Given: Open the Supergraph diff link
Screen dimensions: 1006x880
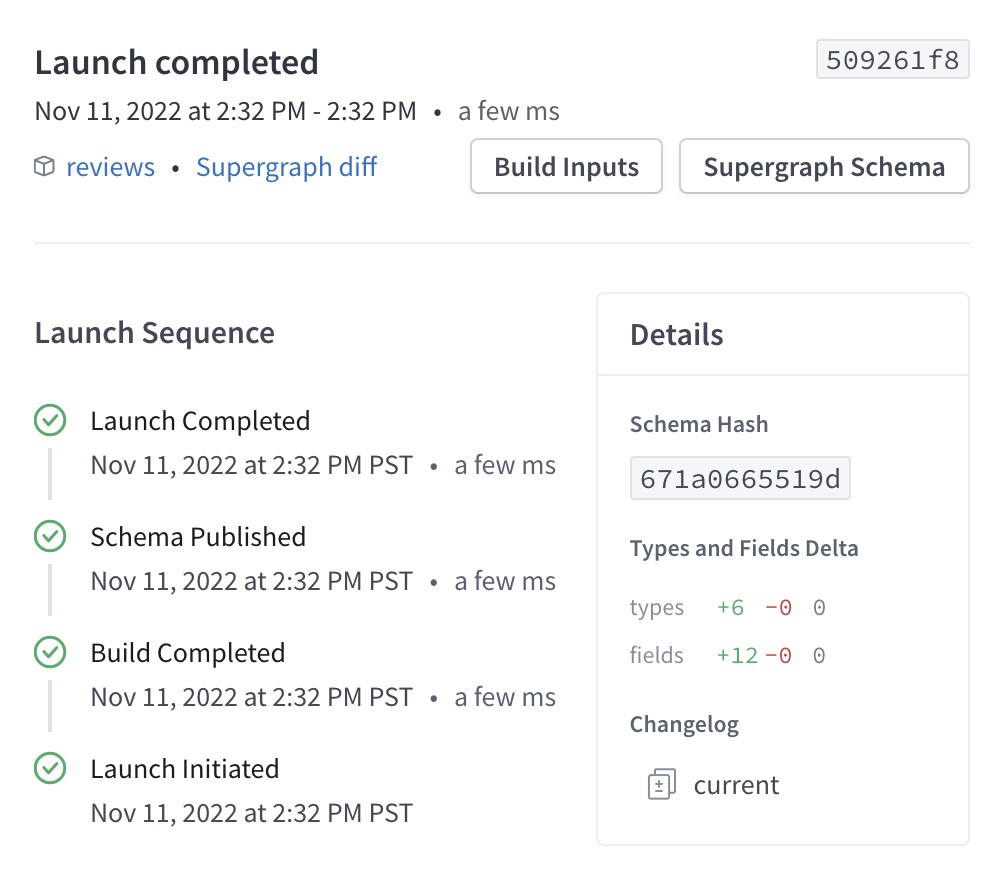Looking at the screenshot, I should [x=286, y=167].
